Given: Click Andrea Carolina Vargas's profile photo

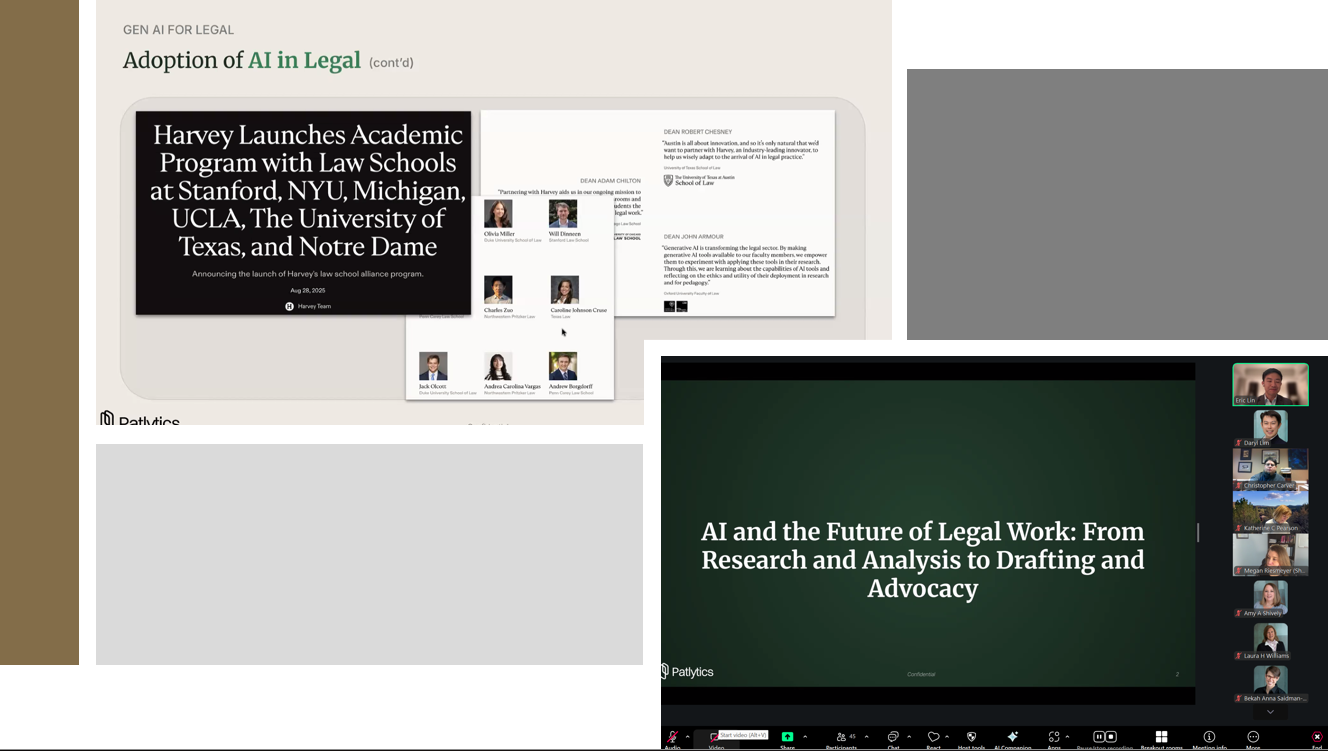Looking at the screenshot, I should click(498, 366).
